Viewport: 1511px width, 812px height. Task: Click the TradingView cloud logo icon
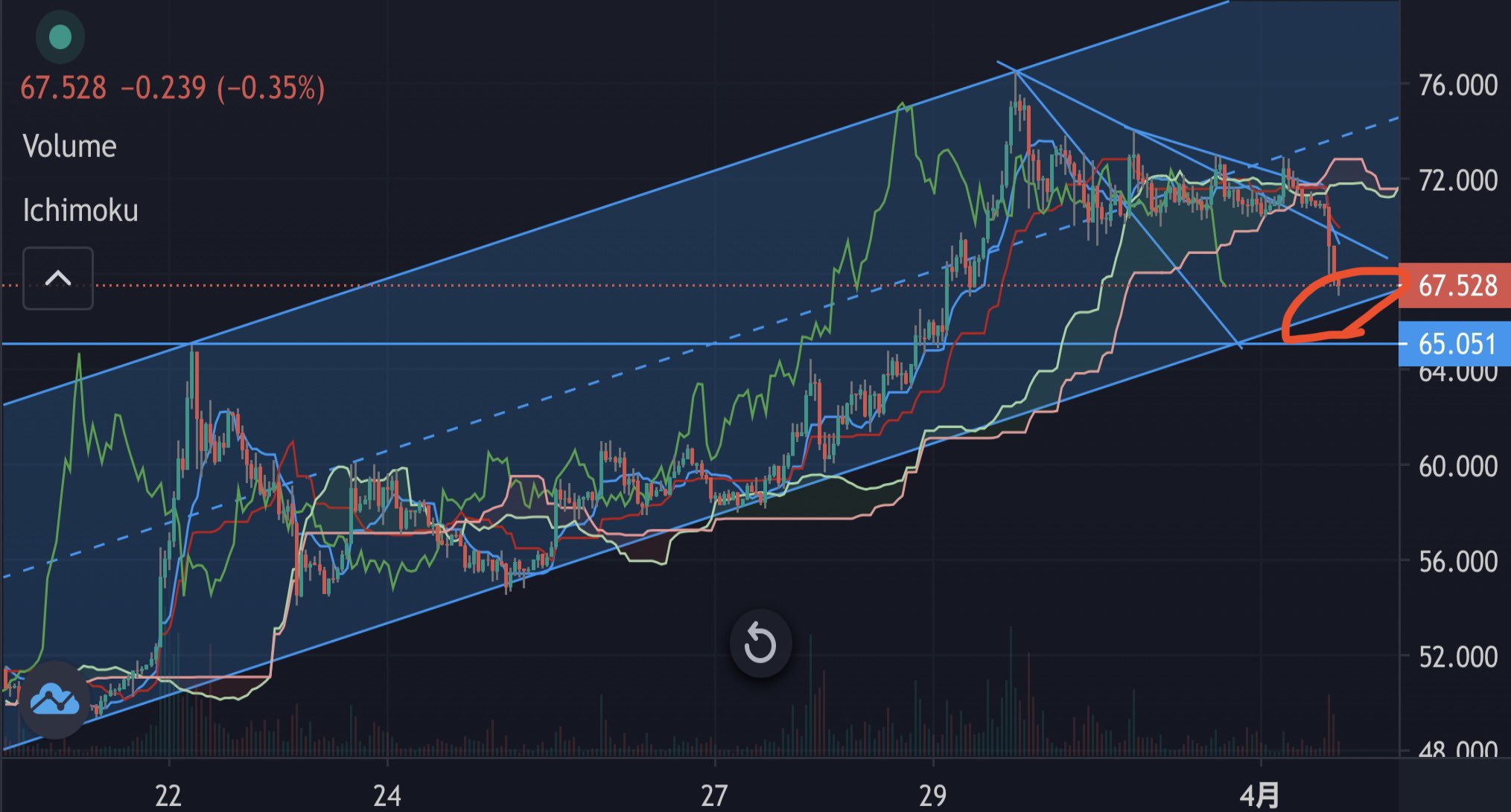54,700
